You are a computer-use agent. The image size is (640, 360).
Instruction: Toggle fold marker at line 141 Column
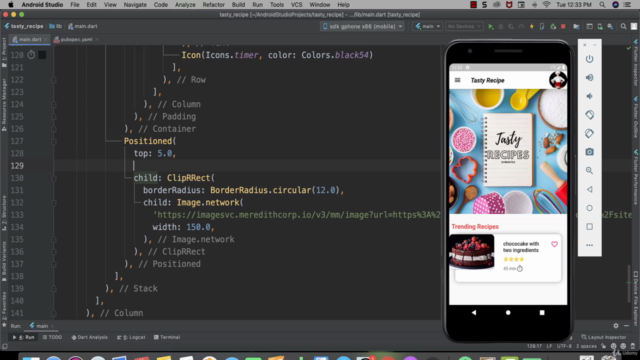pyautogui.click(x=53, y=313)
